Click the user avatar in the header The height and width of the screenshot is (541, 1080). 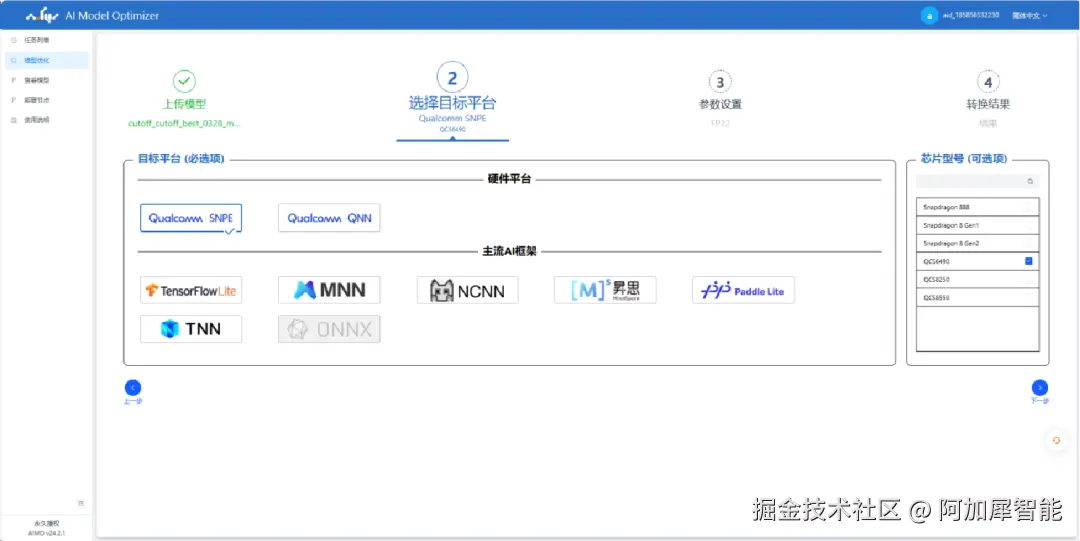(929, 15)
